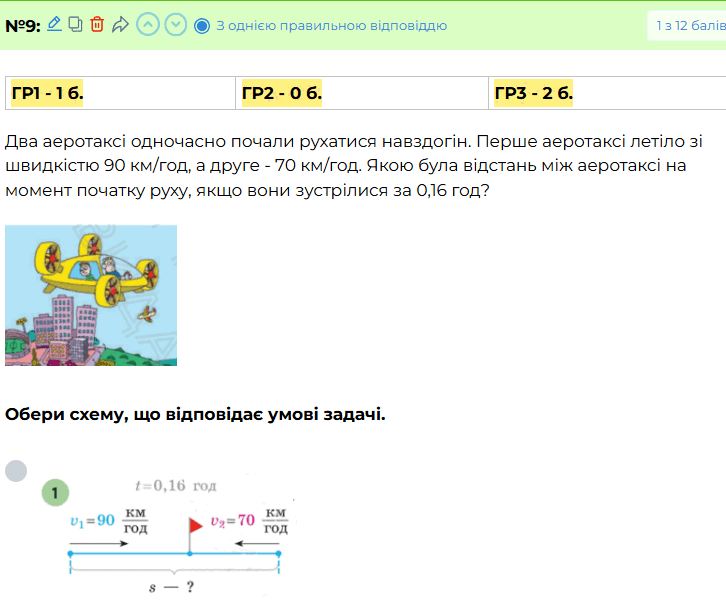Click 'З однією правильною відповіддю' label
The width and height of the screenshot is (726, 602).
(x=332, y=25)
